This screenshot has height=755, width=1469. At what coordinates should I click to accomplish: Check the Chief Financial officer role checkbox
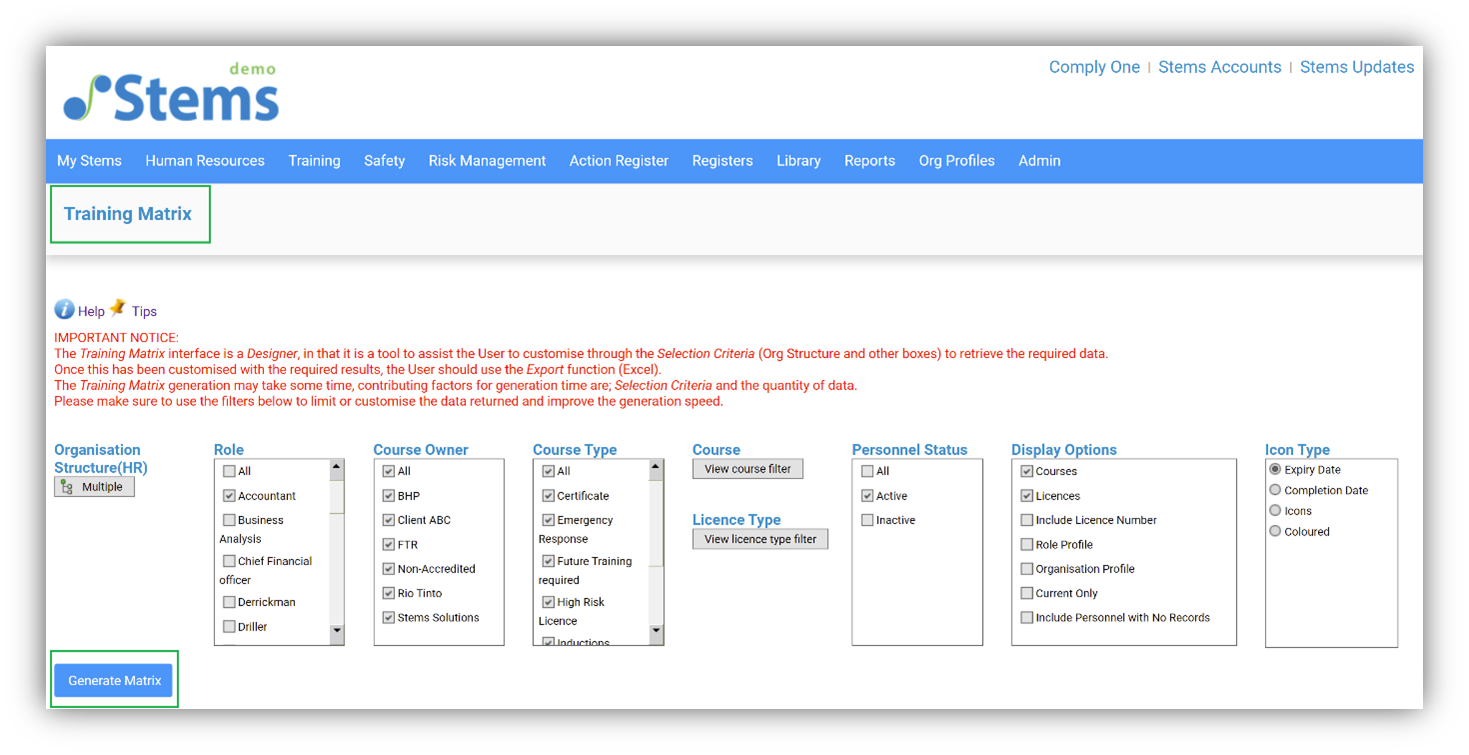coord(229,561)
